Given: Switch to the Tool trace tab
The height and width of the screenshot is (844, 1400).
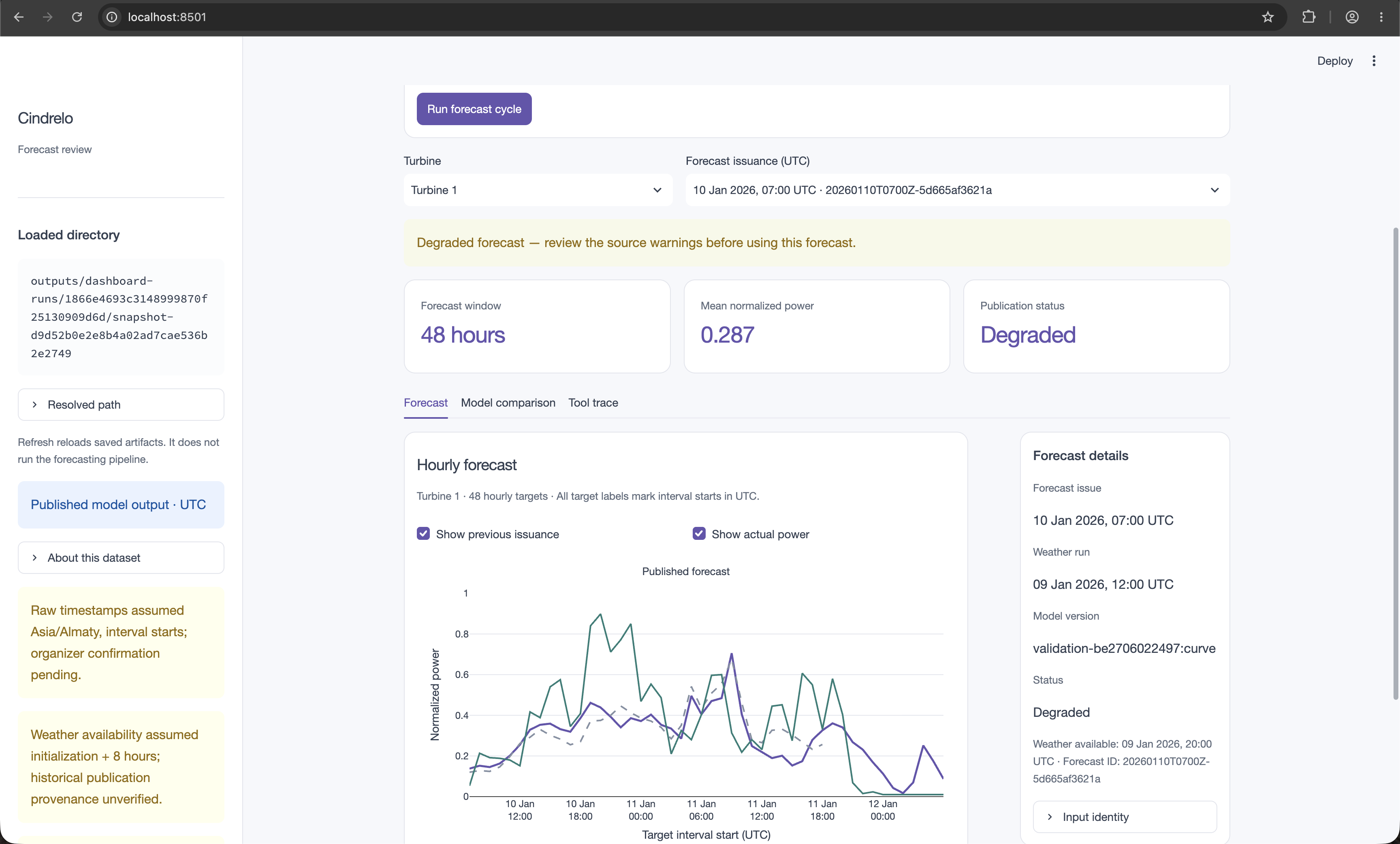Looking at the screenshot, I should (593, 403).
